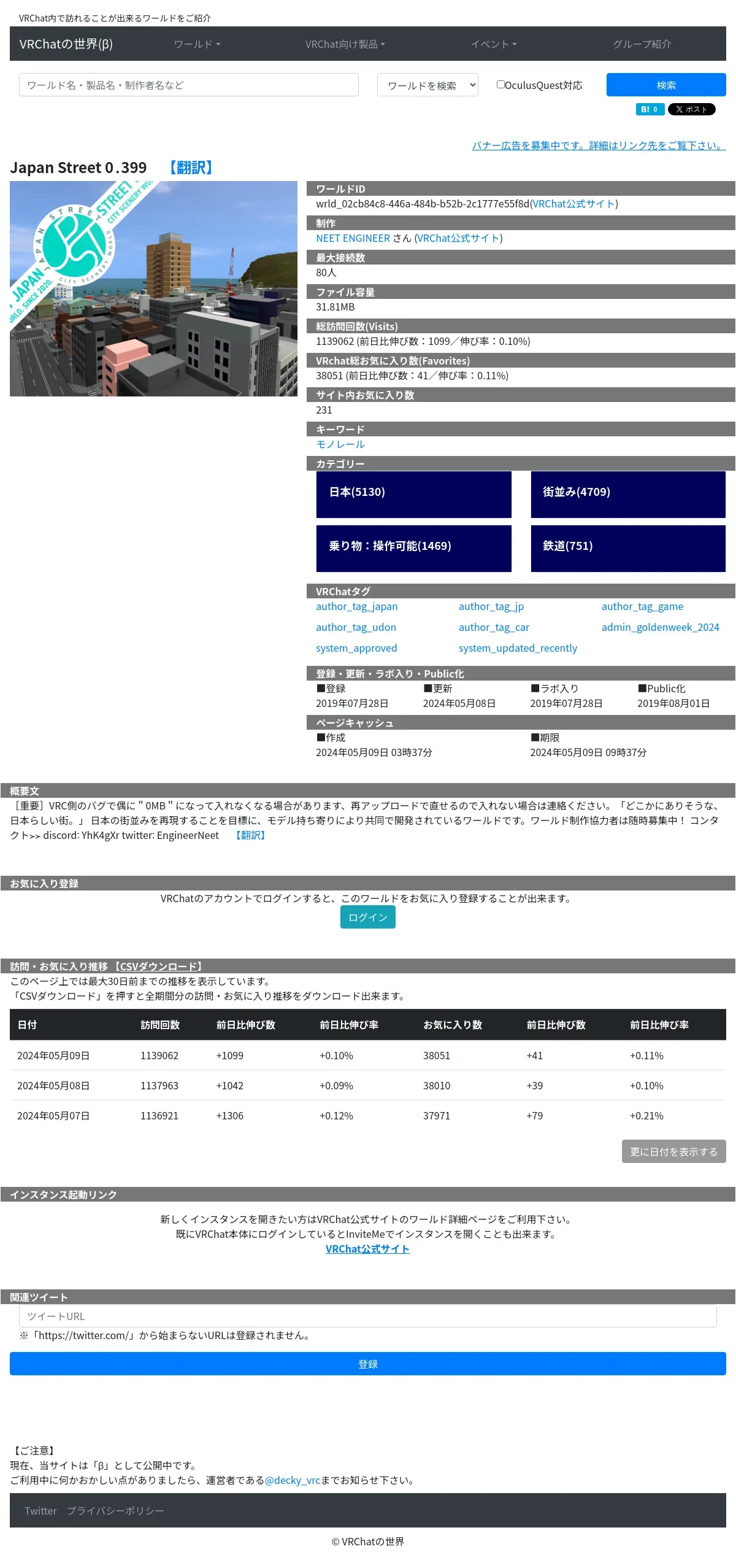
Task: Open the footer Twitter link
Action: click(40, 1511)
